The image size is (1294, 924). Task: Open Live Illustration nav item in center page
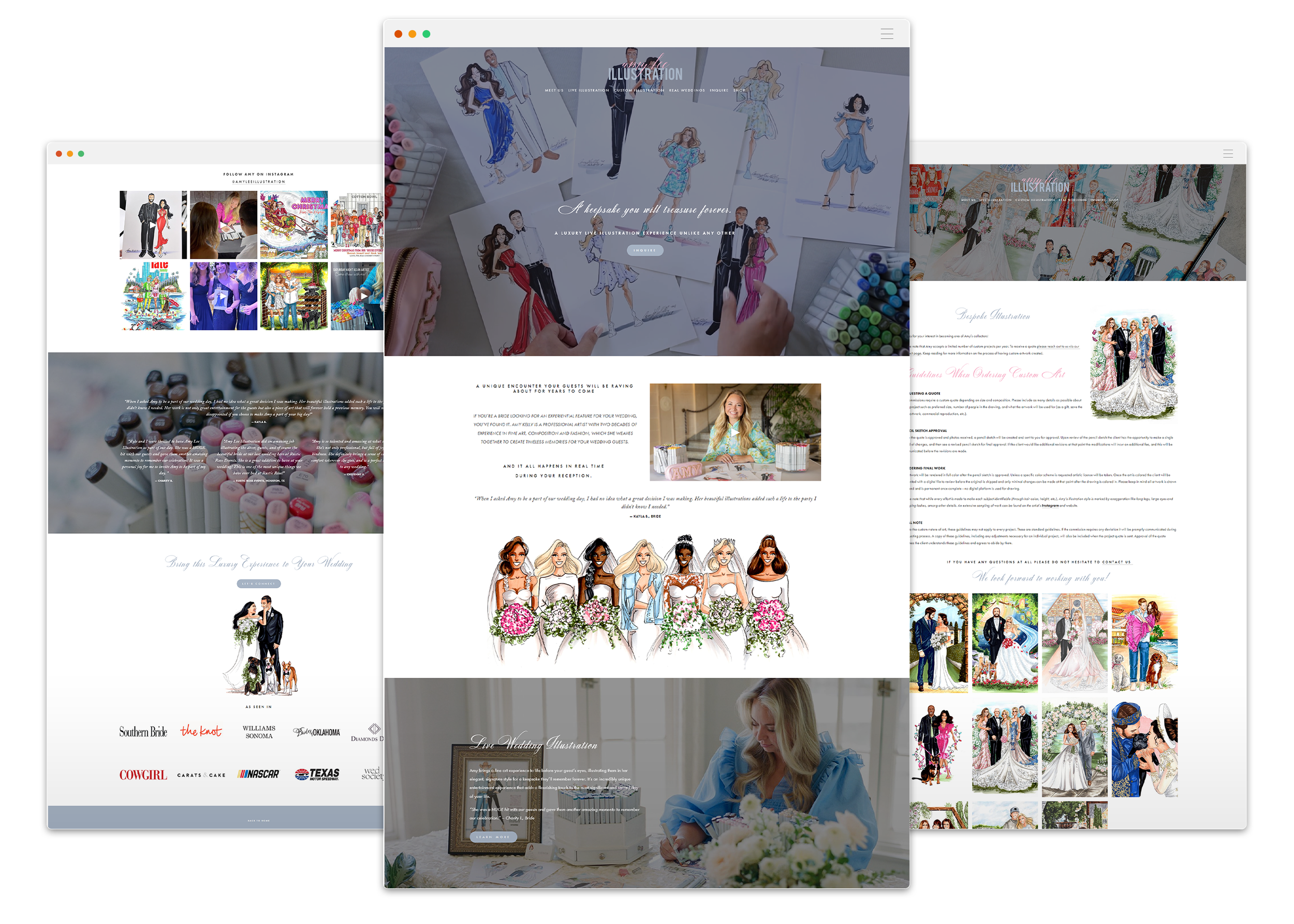coord(588,91)
